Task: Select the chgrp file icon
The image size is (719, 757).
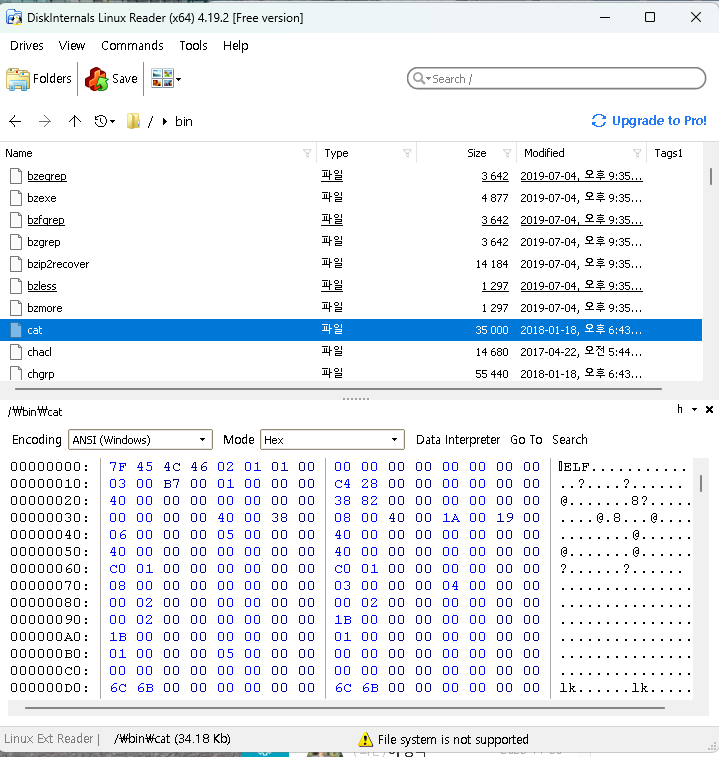Action: pos(16,373)
